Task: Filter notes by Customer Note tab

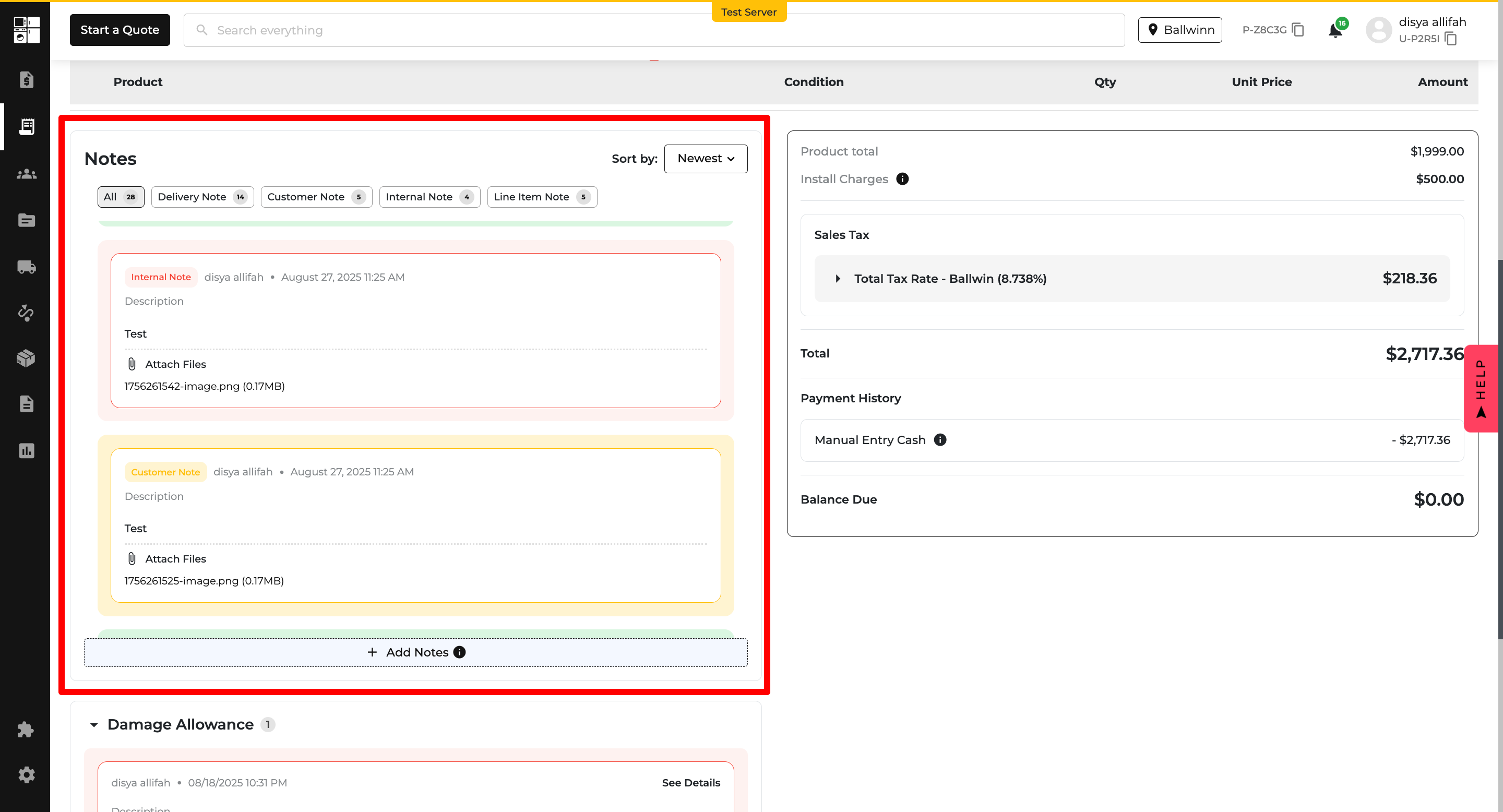Action: tap(316, 197)
